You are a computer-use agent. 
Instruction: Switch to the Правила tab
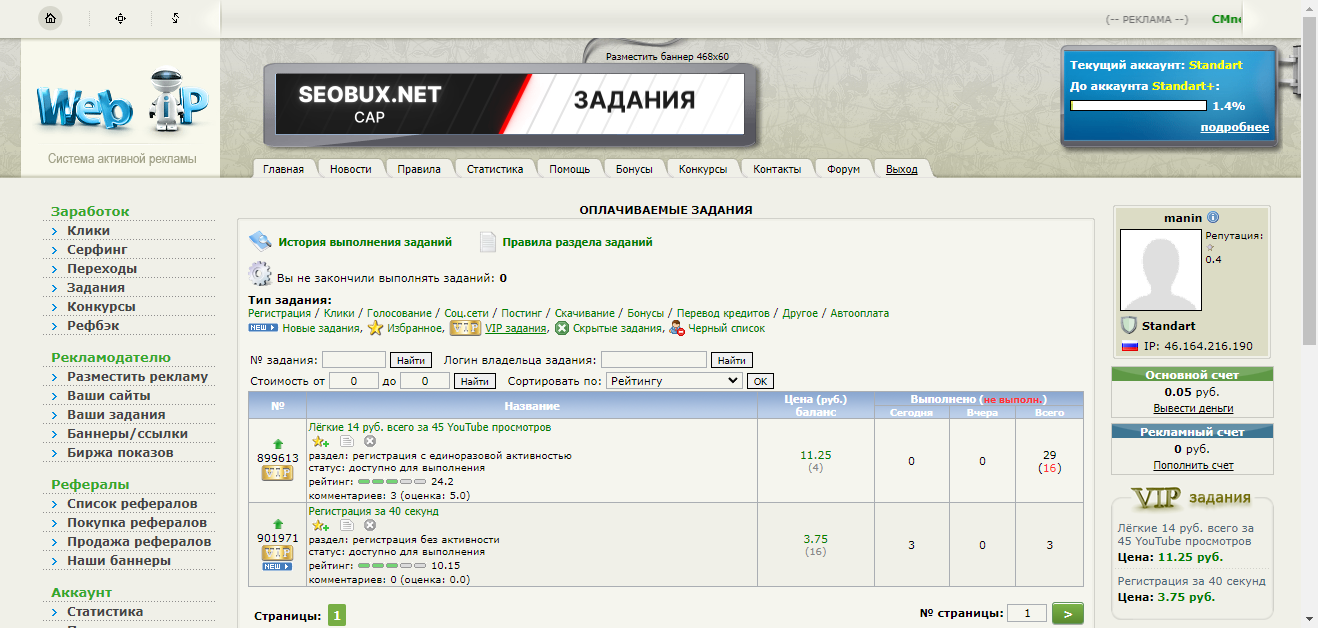coord(419,169)
